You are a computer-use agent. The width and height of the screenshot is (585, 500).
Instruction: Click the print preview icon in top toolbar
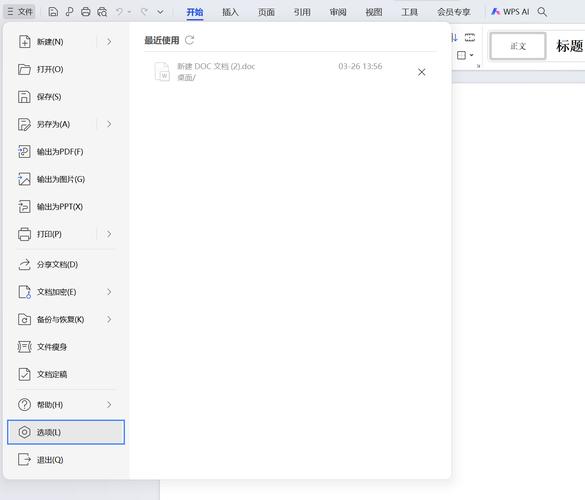point(102,12)
